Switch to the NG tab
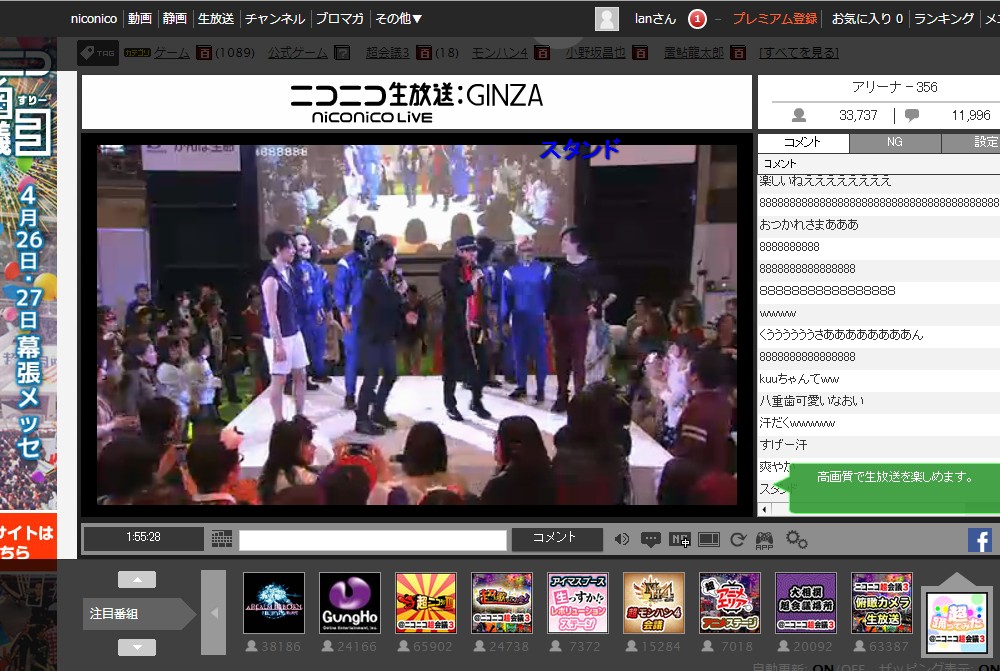This screenshot has width=1000, height=671. [895, 142]
